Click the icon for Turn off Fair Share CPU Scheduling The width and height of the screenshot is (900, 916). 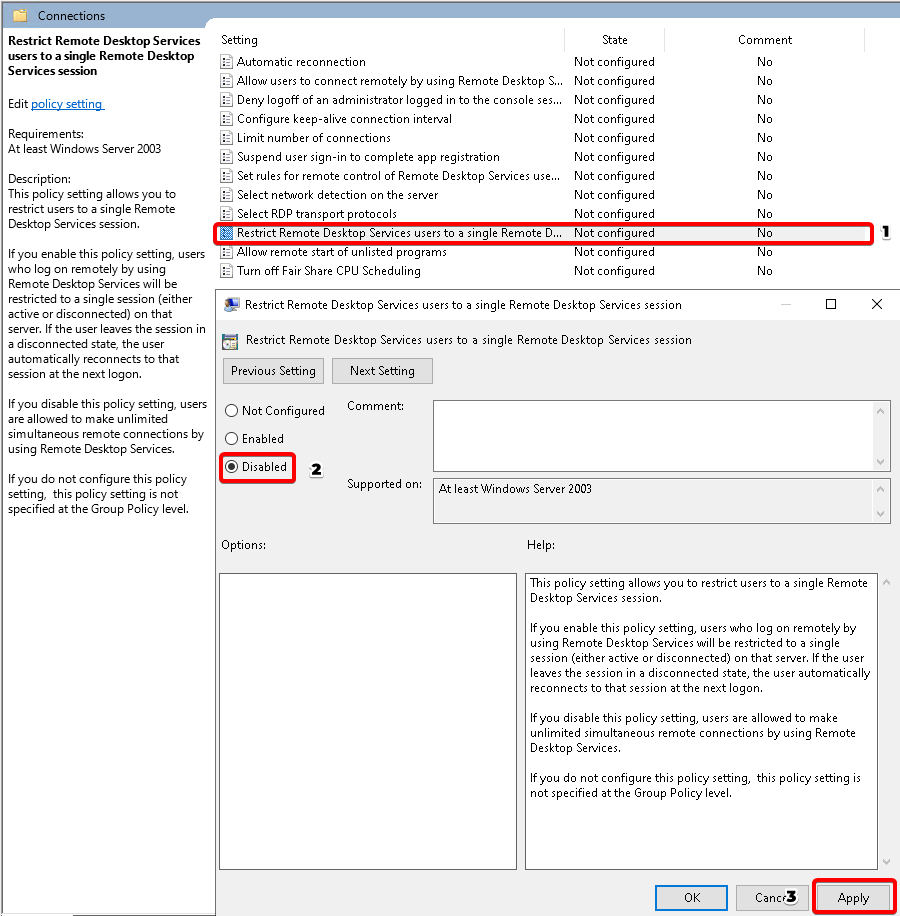tap(227, 271)
